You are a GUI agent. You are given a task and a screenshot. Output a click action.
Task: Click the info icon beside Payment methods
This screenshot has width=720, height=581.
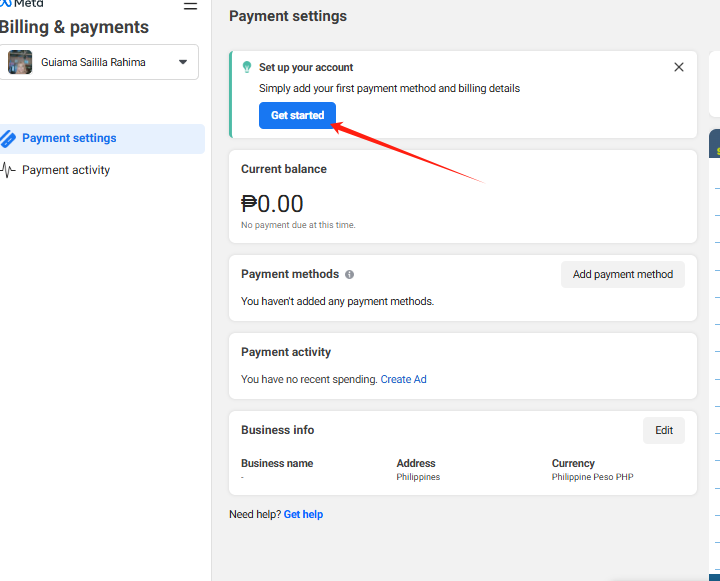(349, 275)
